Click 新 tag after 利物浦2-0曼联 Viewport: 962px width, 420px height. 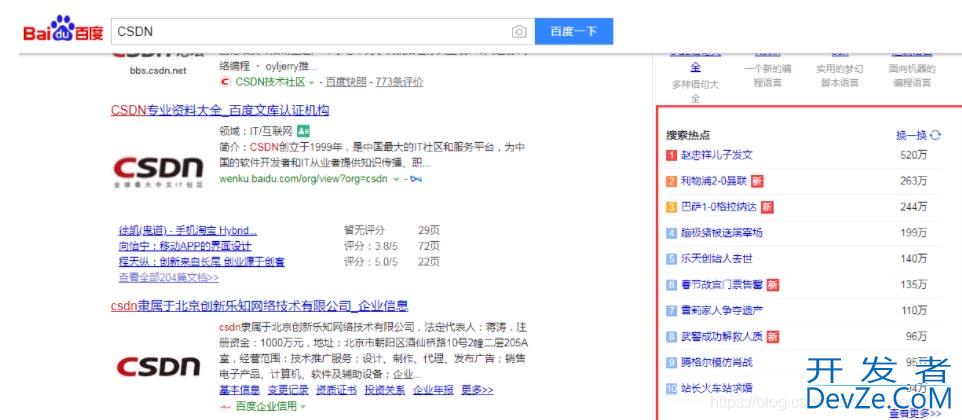pos(758,181)
